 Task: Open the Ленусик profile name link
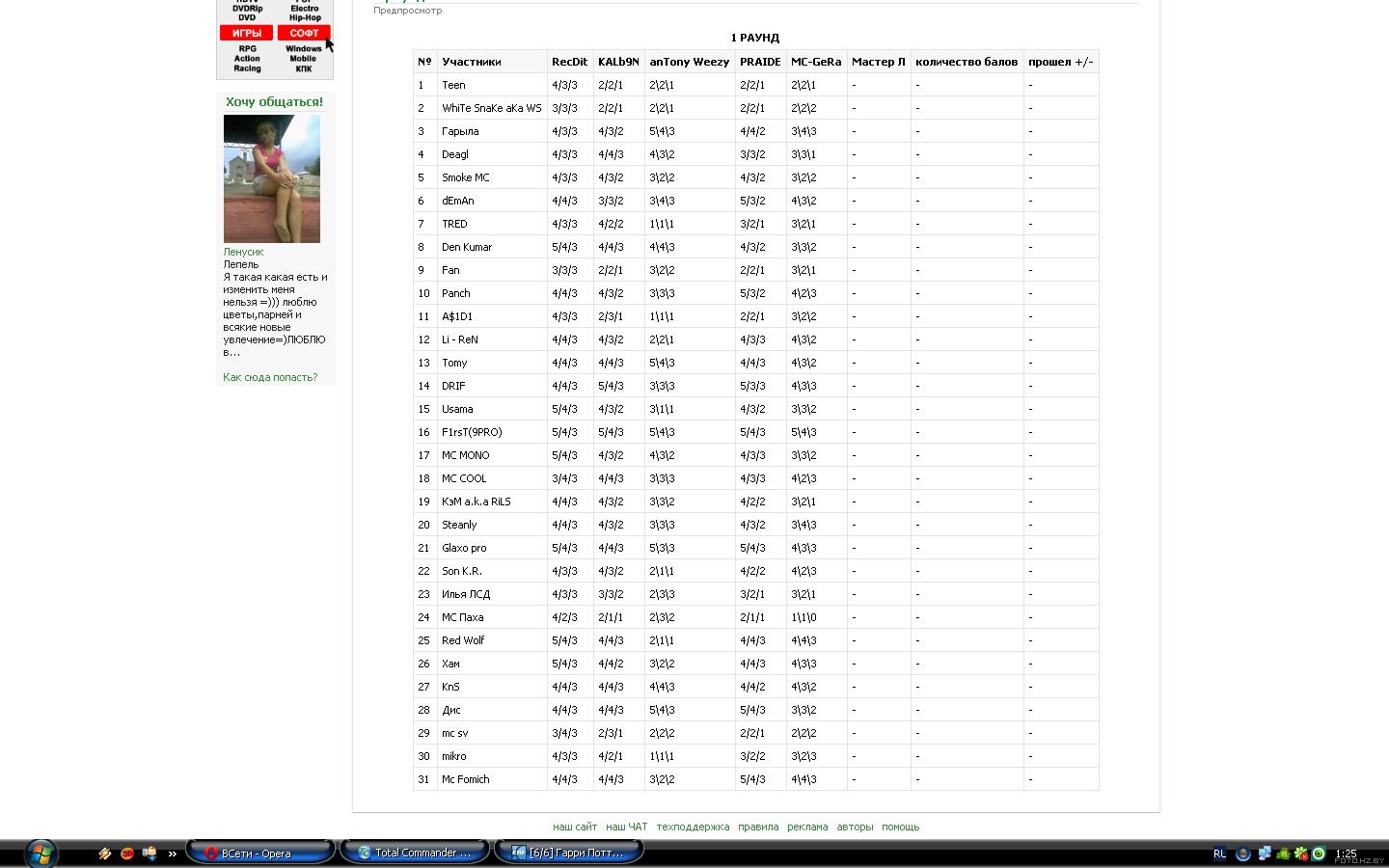click(x=243, y=252)
